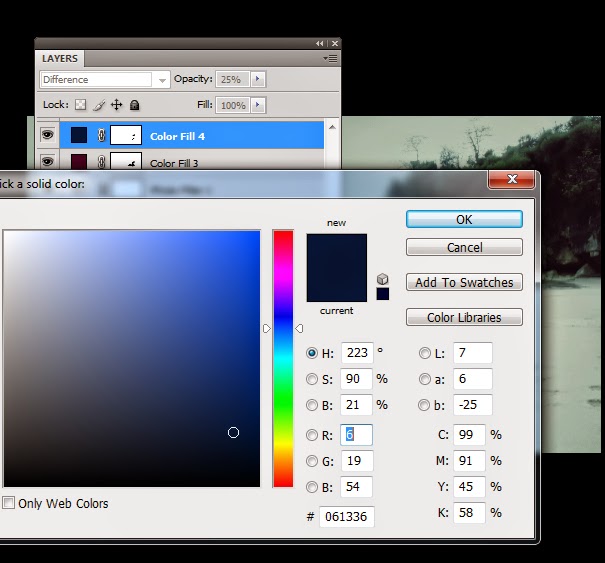The width and height of the screenshot is (605, 563).
Task: Collapse the Layers panel with the double-arrow icon
Action: pos(319,44)
